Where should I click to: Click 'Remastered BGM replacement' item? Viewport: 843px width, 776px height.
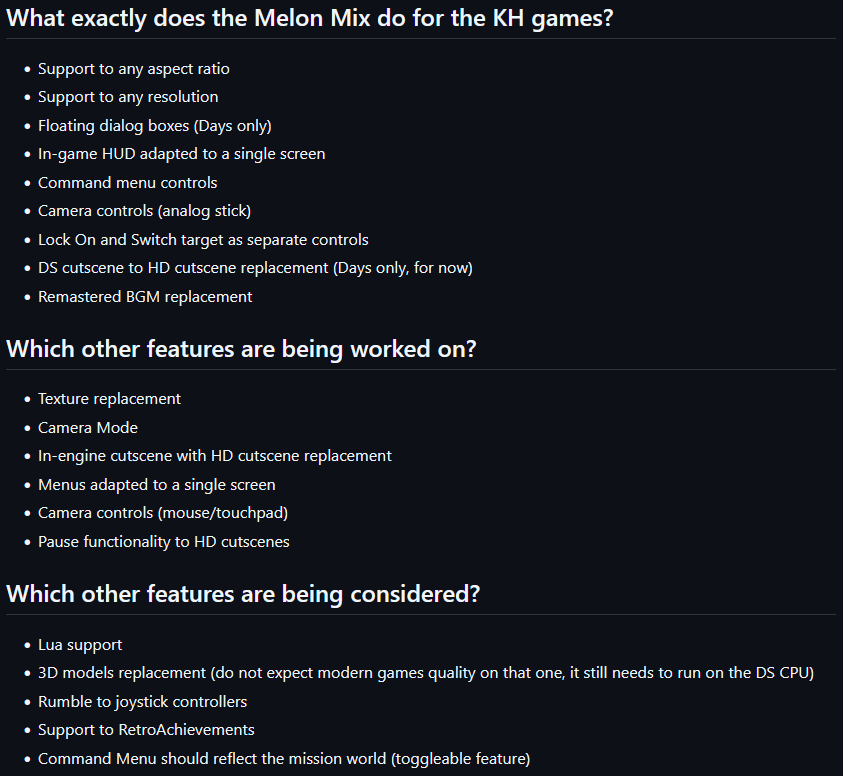(x=145, y=297)
